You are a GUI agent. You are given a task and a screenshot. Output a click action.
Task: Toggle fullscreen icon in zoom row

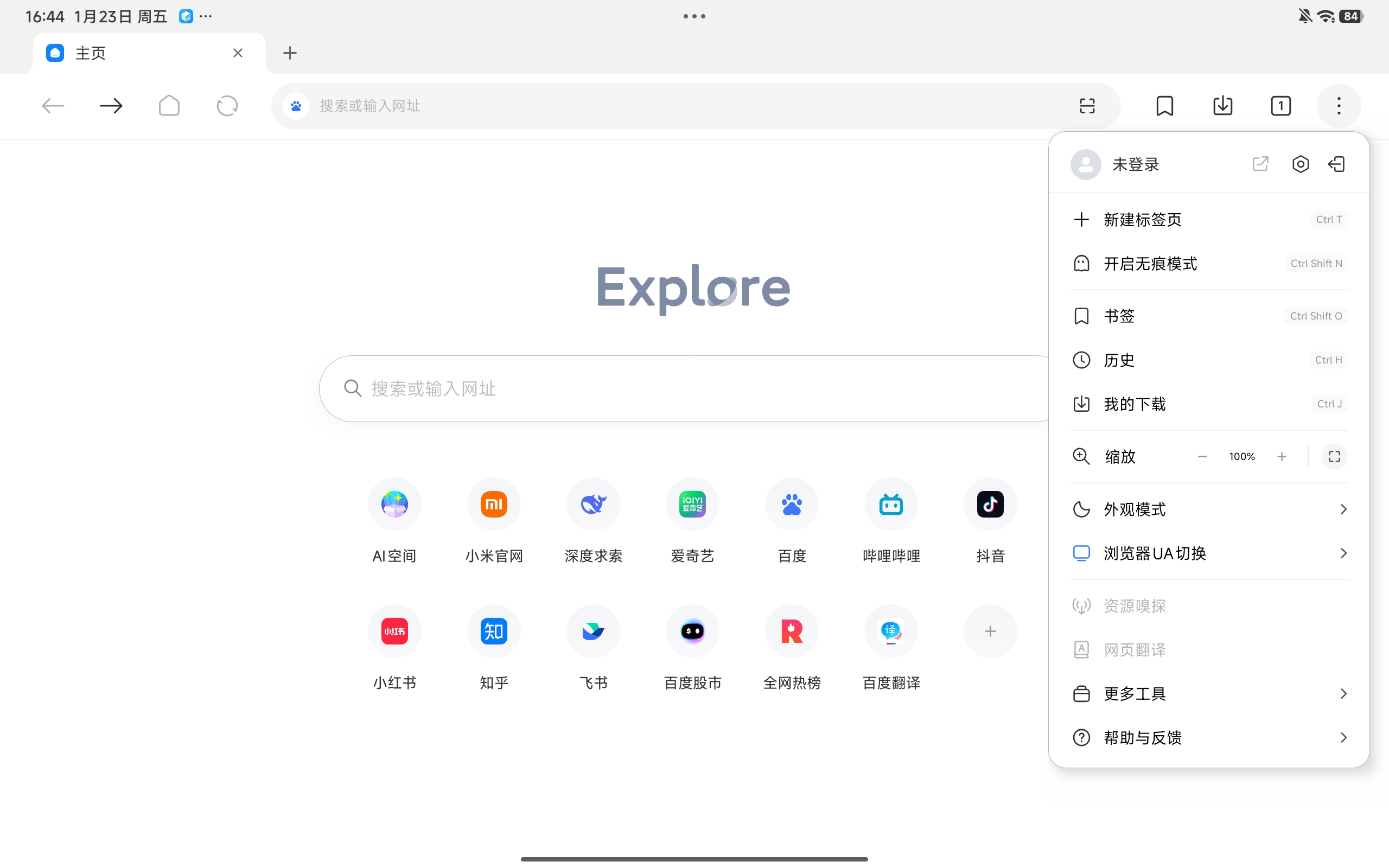[x=1334, y=456]
